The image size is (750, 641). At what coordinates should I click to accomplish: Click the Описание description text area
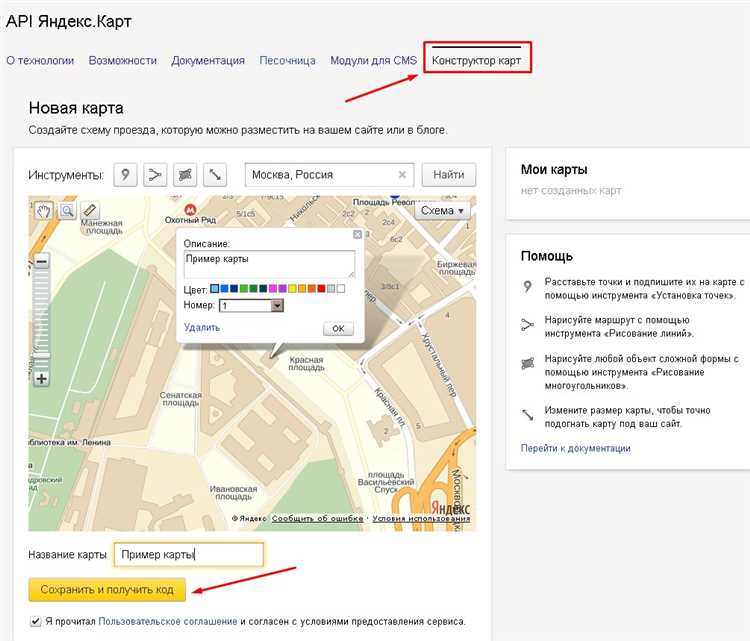pos(269,264)
